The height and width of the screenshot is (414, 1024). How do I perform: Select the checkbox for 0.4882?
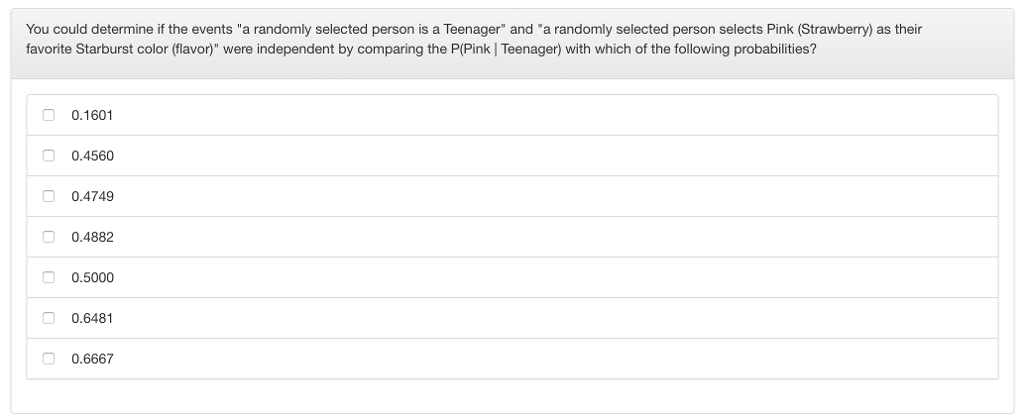(x=48, y=237)
